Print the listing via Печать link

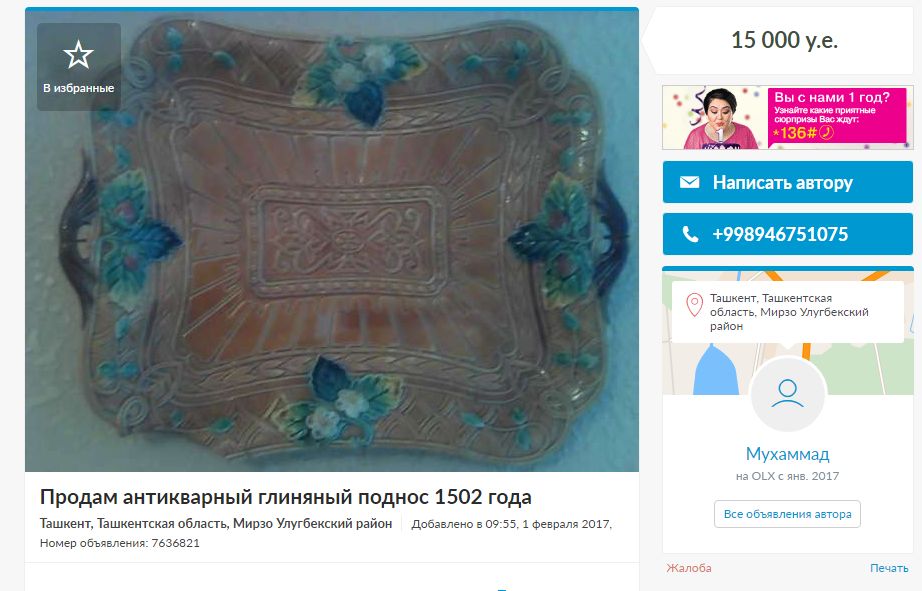click(x=889, y=568)
